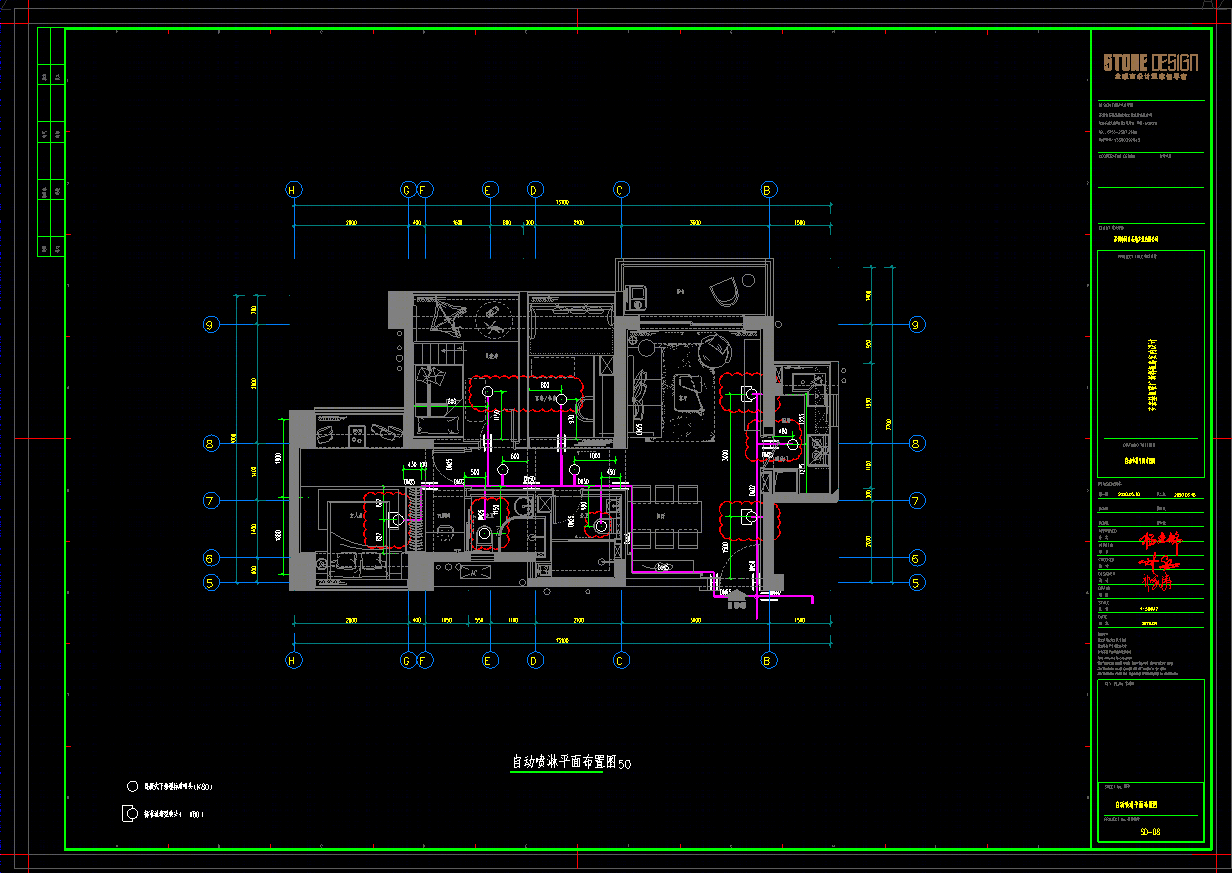Select the right grid axis bubble 7
Screen dimensions: 1232x873
click(917, 501)
